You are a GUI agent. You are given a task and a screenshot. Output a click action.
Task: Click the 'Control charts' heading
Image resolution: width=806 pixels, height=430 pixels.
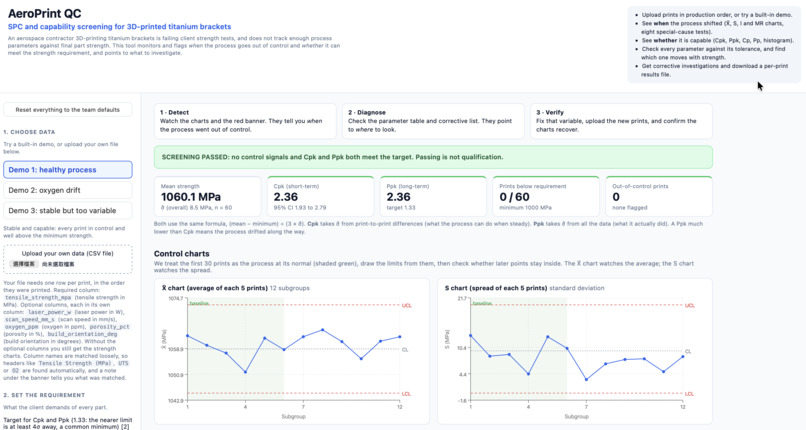pos(181,254)
